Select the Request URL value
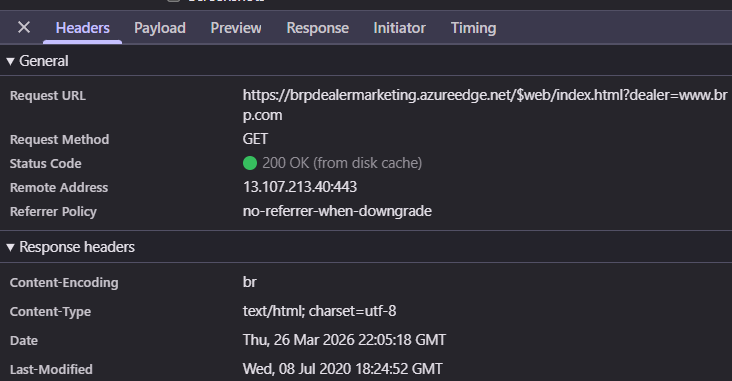732x381 pixels. (485, 105)
